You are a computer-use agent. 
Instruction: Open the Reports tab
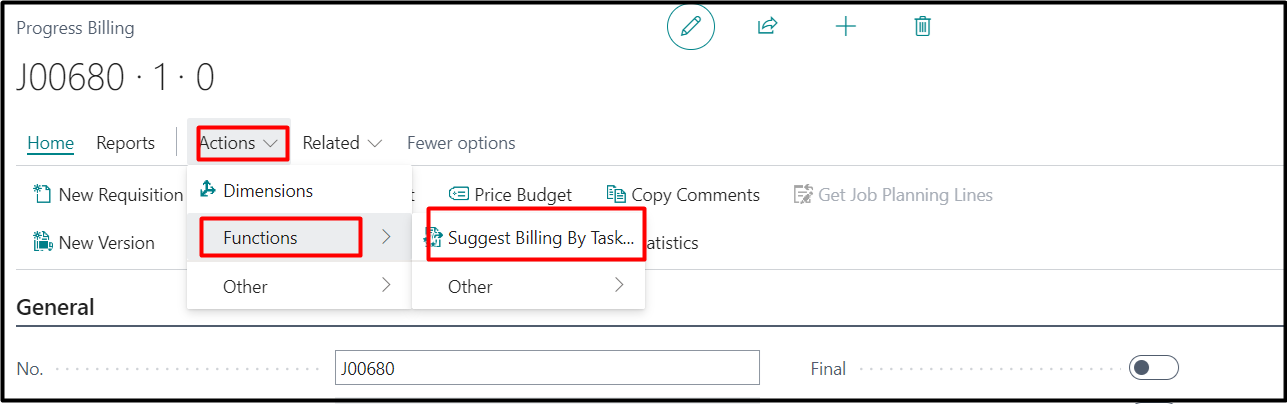125,143
